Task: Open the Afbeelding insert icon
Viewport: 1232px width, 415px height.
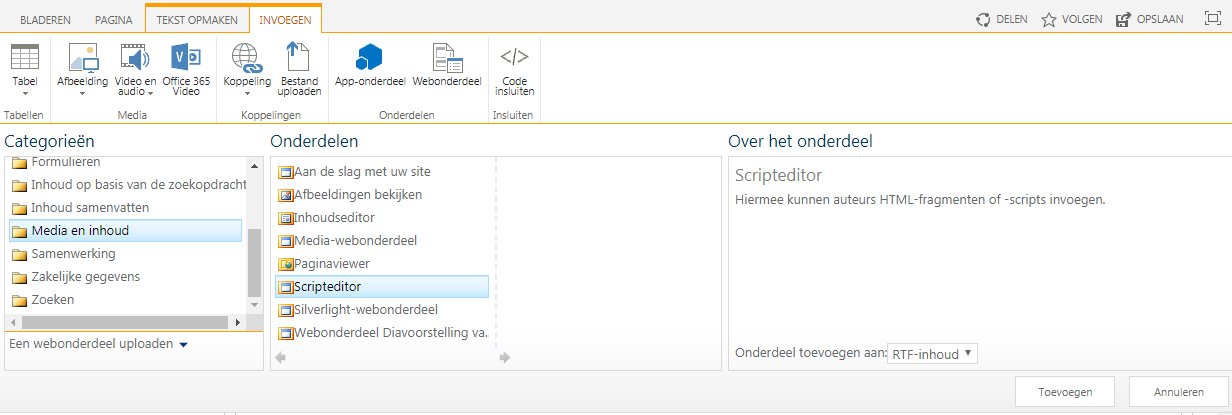Action: 82,57
